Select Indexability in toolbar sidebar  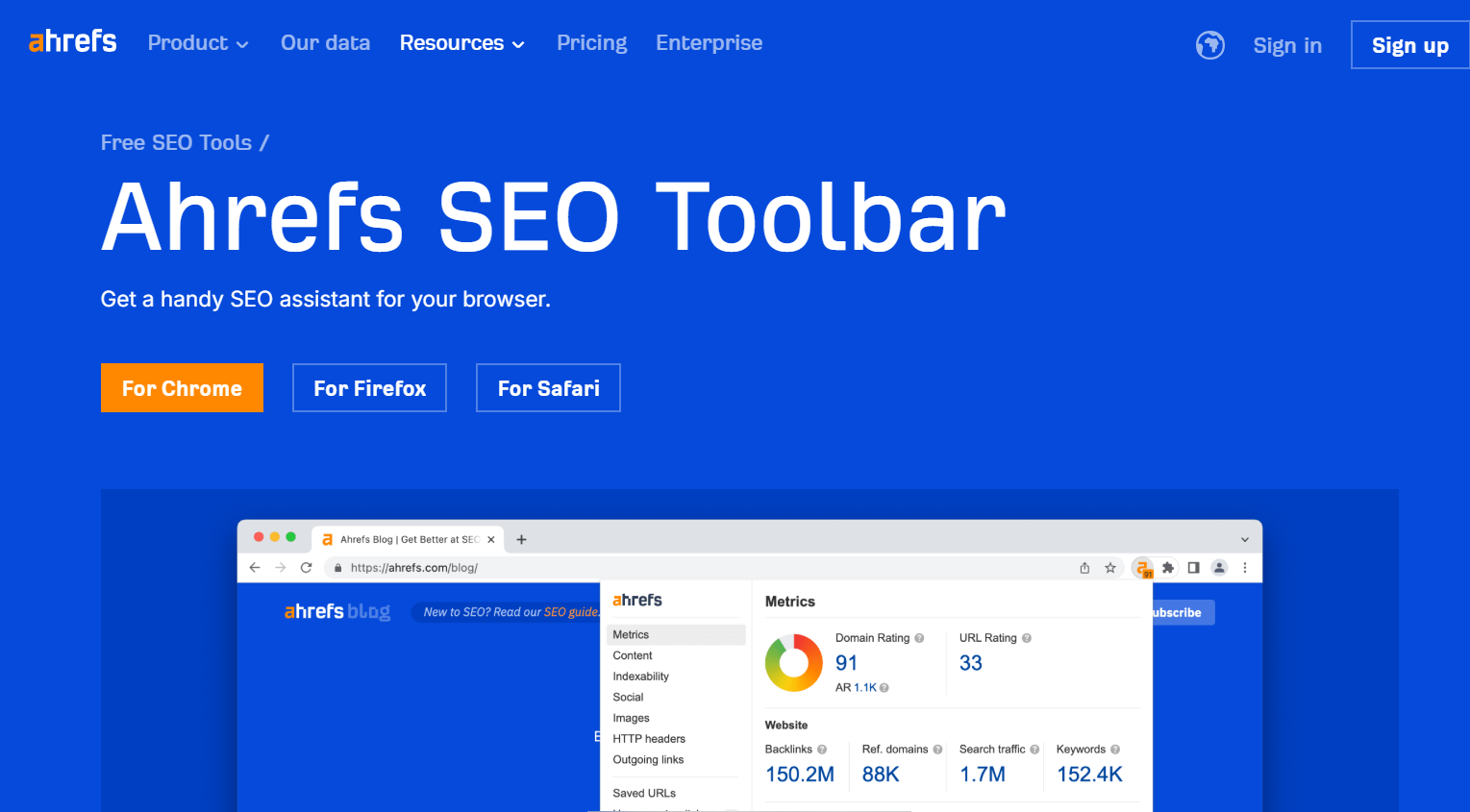point(640,677)
